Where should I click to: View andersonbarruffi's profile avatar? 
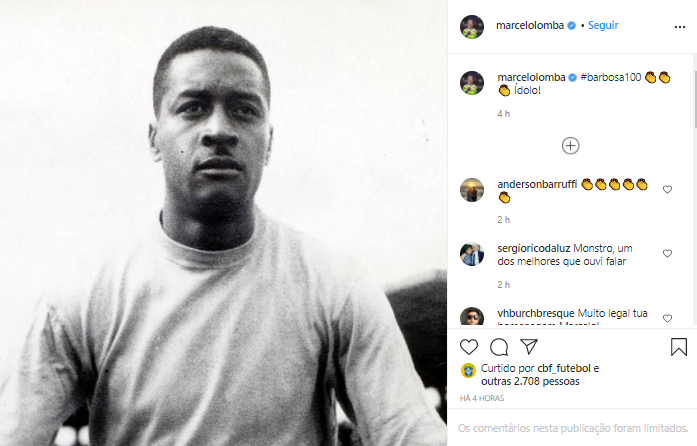[x=472, y=190]
